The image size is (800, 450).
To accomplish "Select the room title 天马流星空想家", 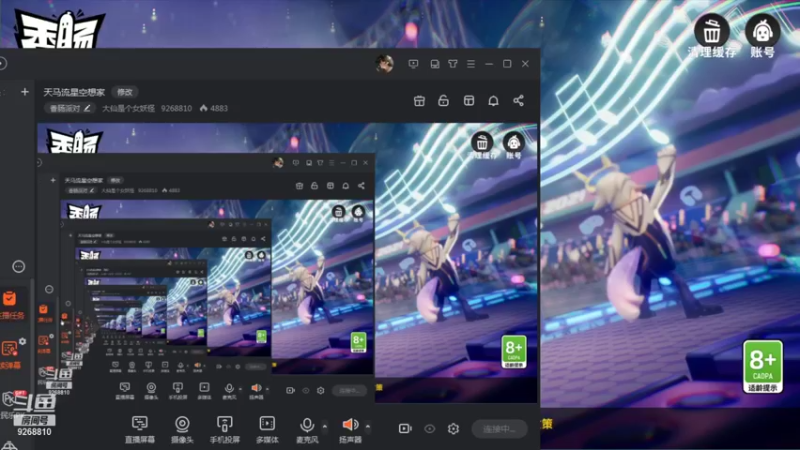I will point(74,92).
